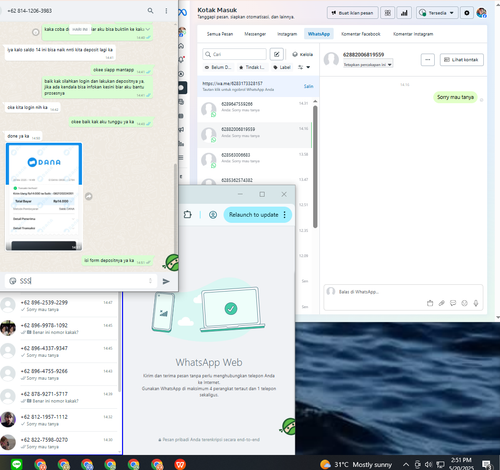Viewport: 500px width, 470px height.
Task: Switch to Semua Pesan tab
Action: 220,34
